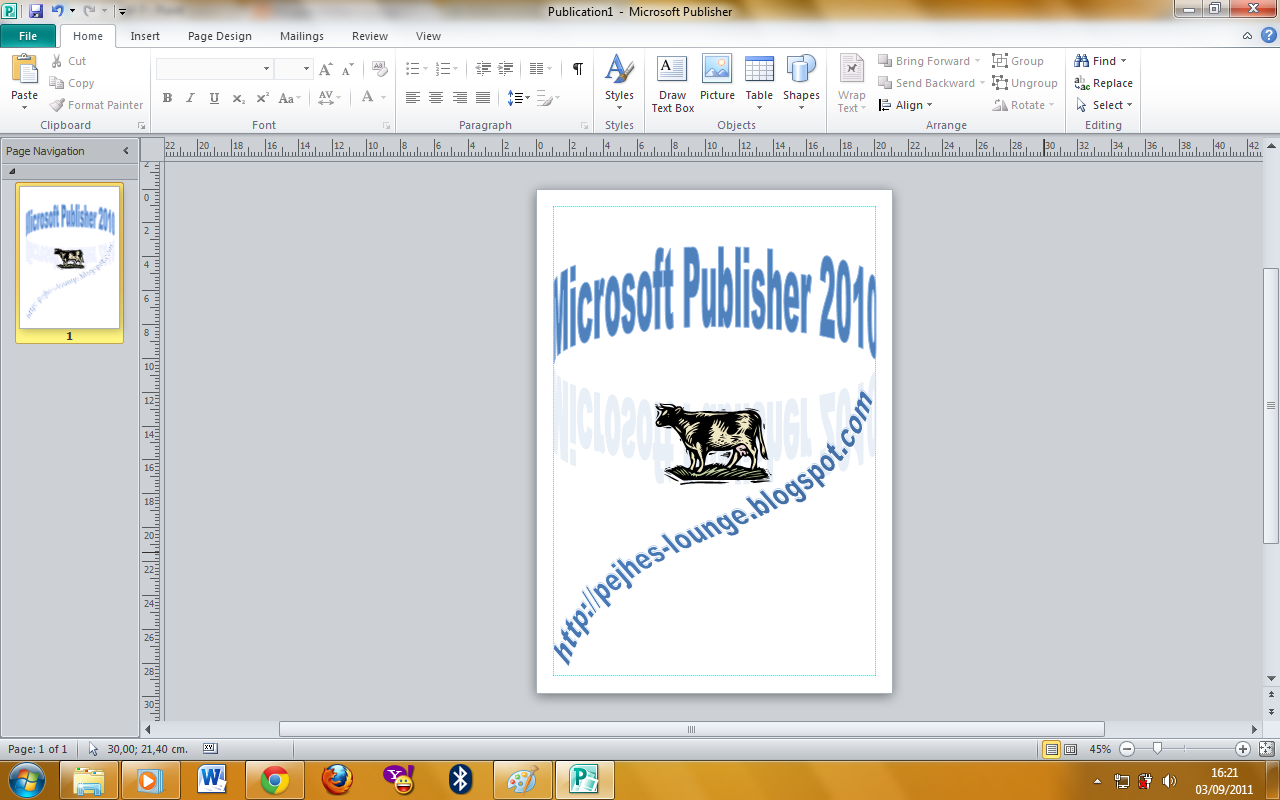
Task: Click the Increase Indent icon
Action: pyautogui.click(x=506, y=69)
